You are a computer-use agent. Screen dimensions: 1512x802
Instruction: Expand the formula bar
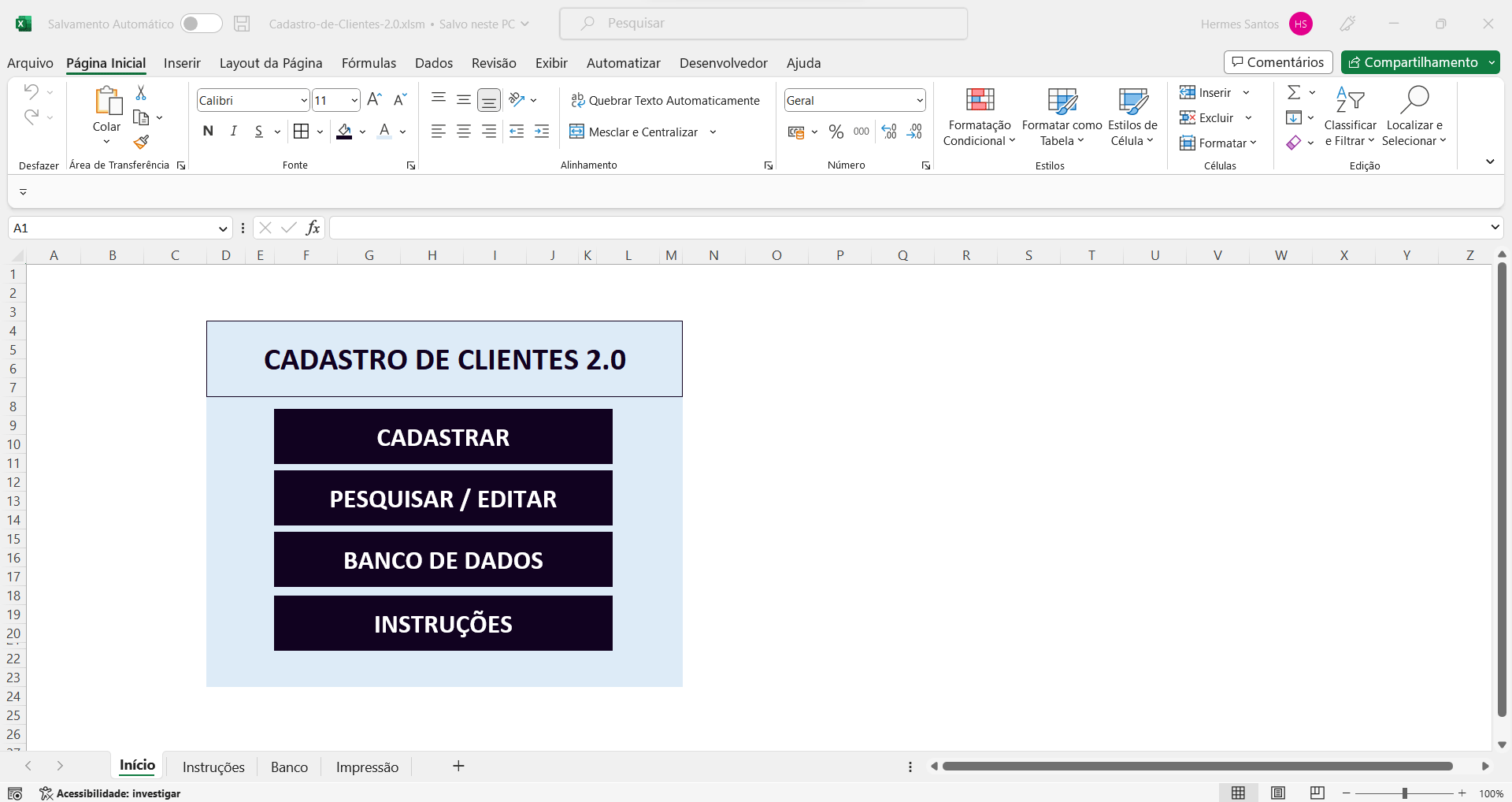1495,228
